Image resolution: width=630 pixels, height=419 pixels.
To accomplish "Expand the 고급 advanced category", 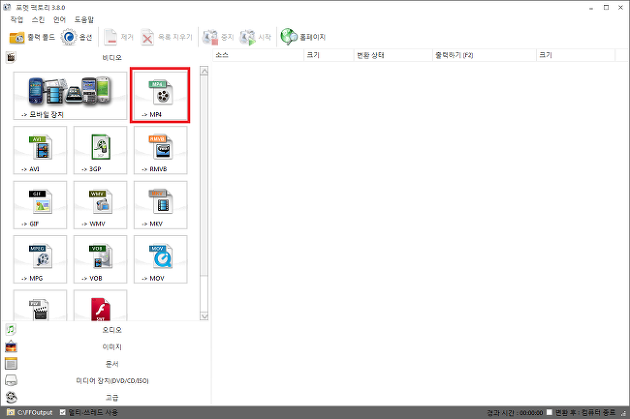I will [x=106, y=398].
